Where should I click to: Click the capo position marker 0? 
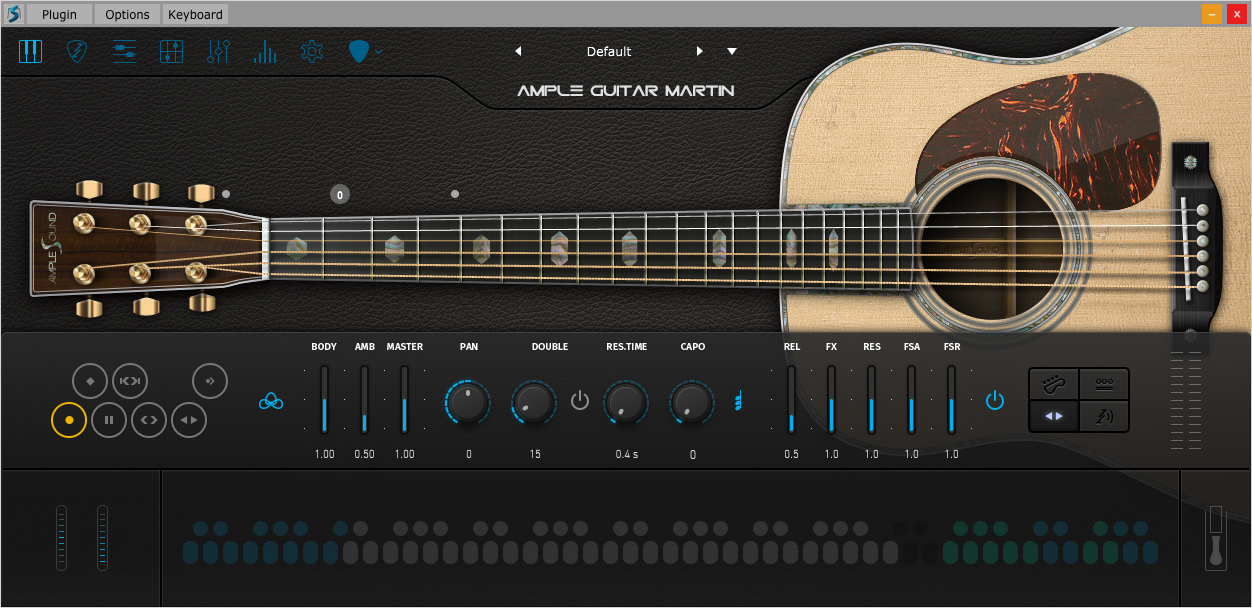click(340, 195)
